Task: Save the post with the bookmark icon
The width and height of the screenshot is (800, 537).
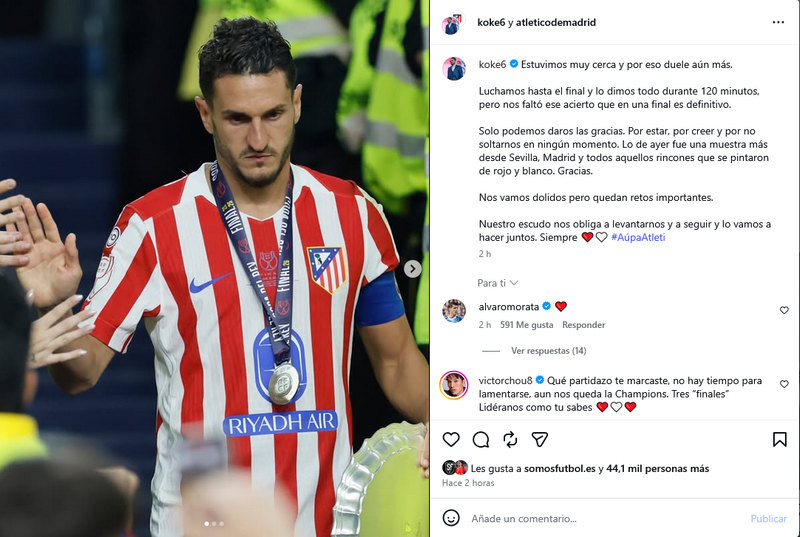Action: tap(779, 439)
